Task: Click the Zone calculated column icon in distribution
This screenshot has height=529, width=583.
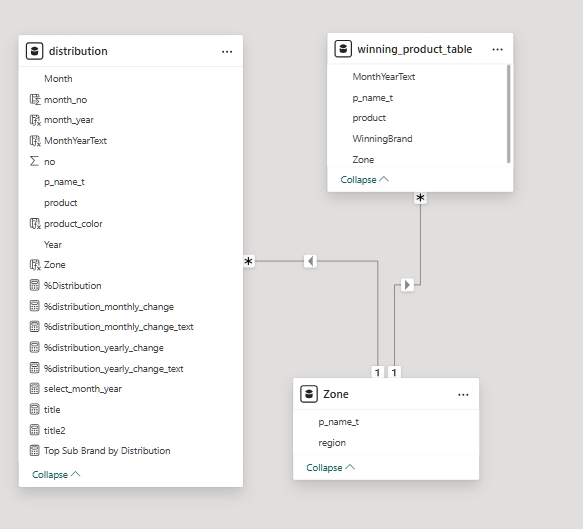Action: click(x=35, y=265)
